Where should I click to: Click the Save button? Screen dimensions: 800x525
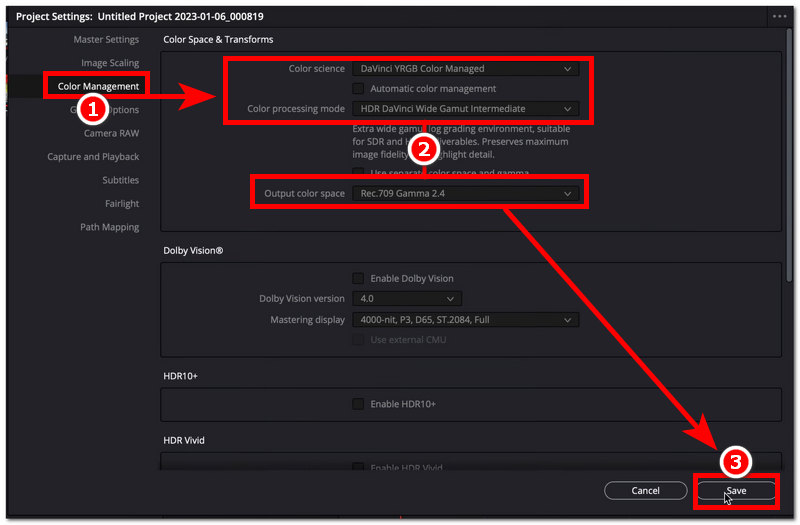tap(736, 490)
